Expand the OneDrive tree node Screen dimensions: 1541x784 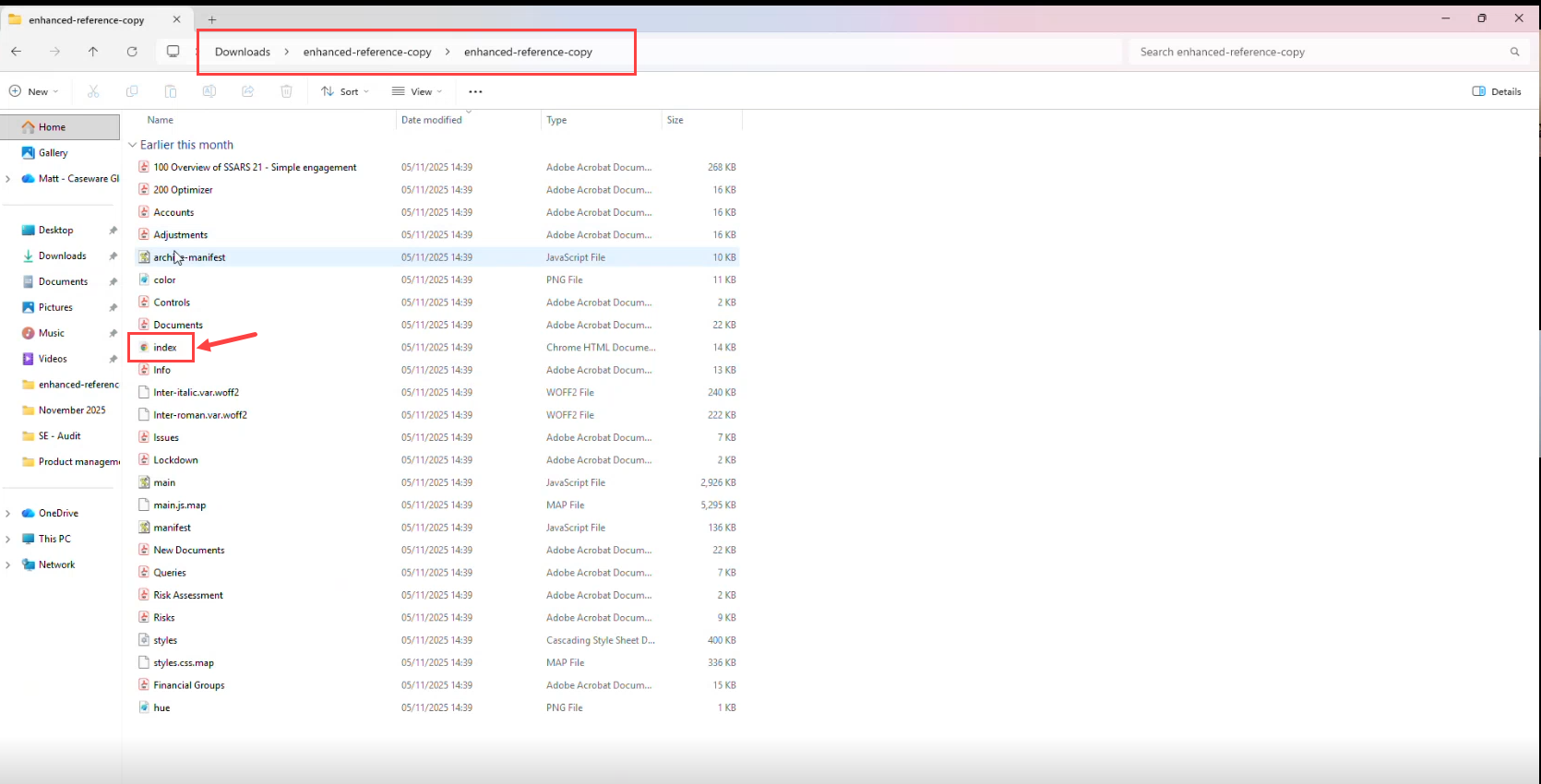click(8, 513)
